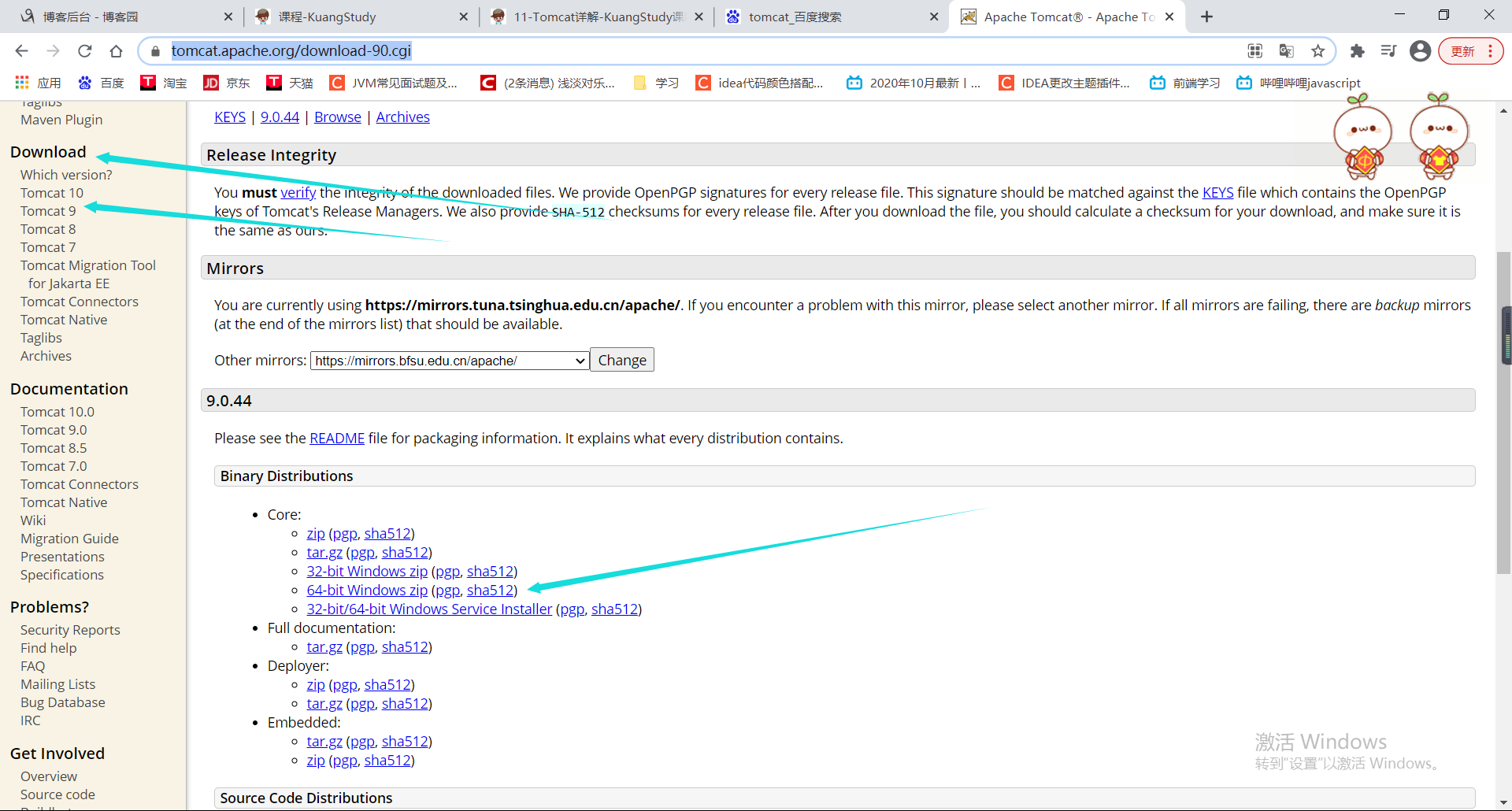
Task: Open Bug Database in the sidebar
Action: (63, 702)
